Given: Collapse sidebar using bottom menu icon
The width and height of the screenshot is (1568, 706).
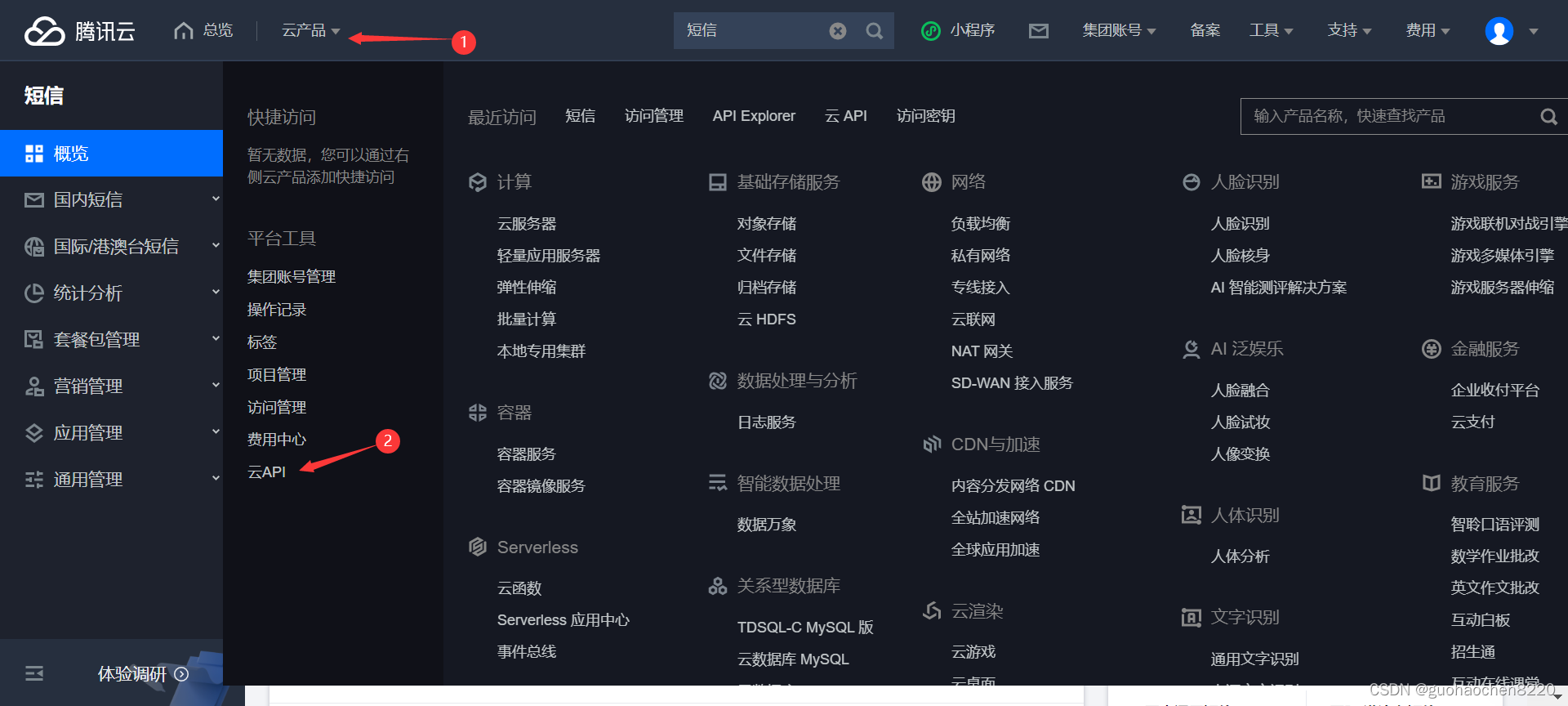Looking at the screenshot, I should pos(34,673).
